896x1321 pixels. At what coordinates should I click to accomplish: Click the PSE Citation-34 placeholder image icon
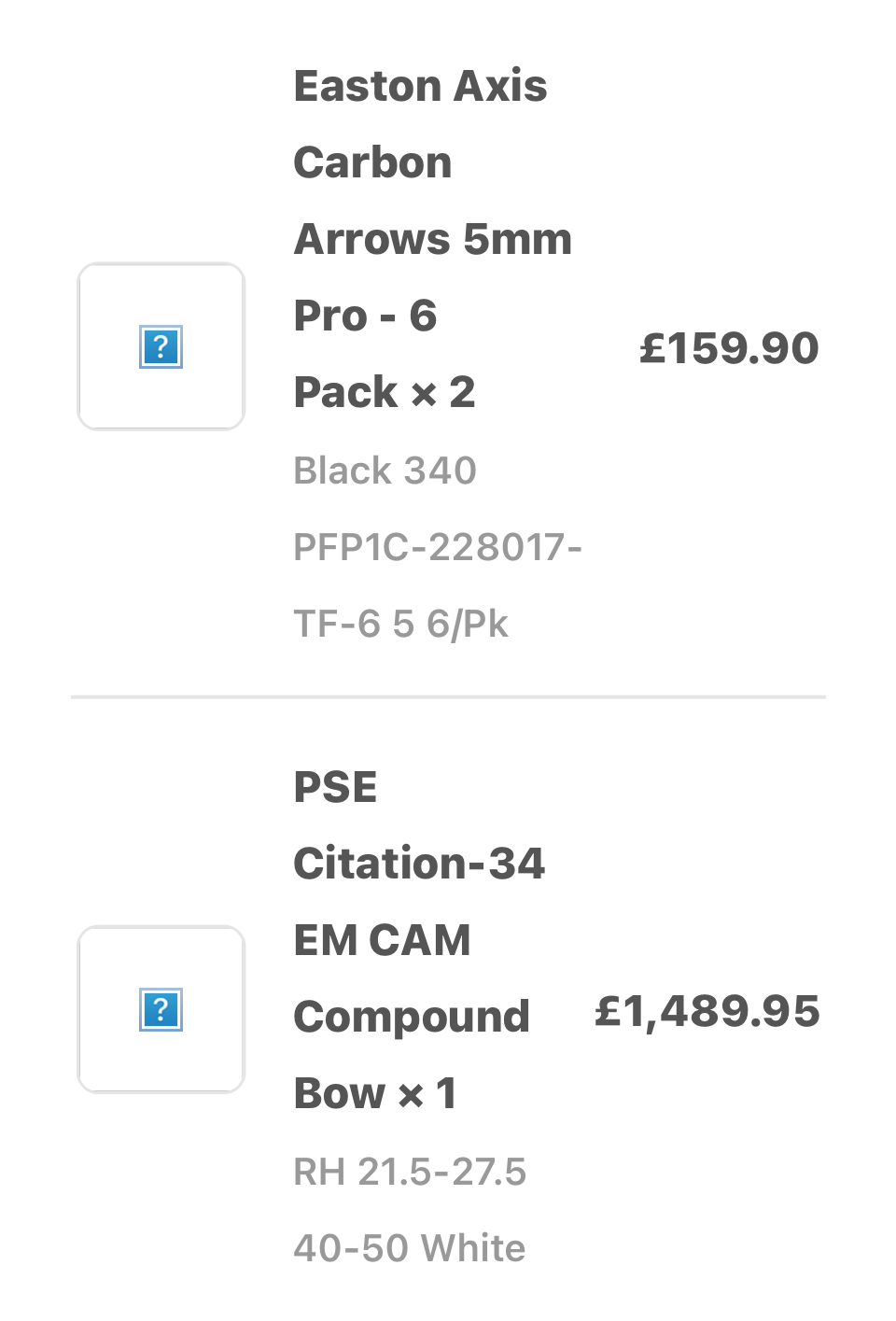[161, 1010]
